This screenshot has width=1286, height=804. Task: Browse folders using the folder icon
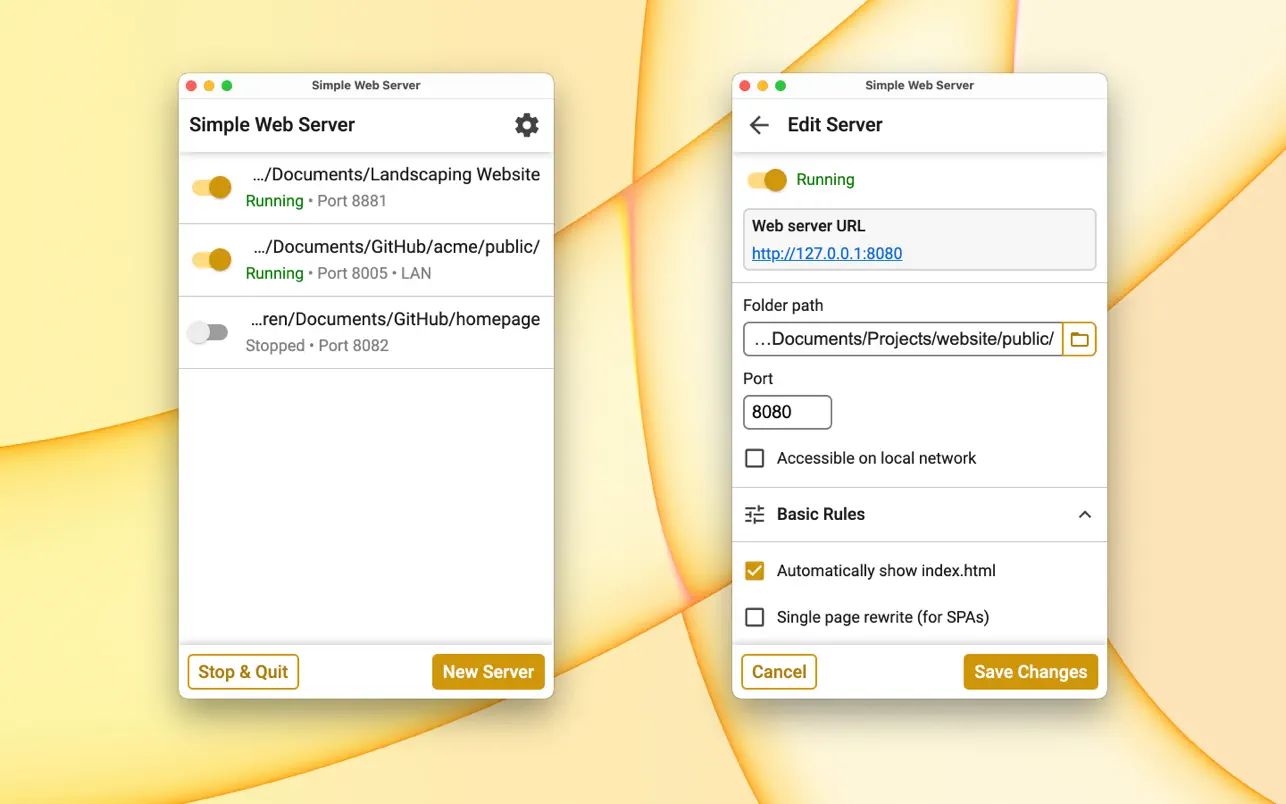(1079, 339)
